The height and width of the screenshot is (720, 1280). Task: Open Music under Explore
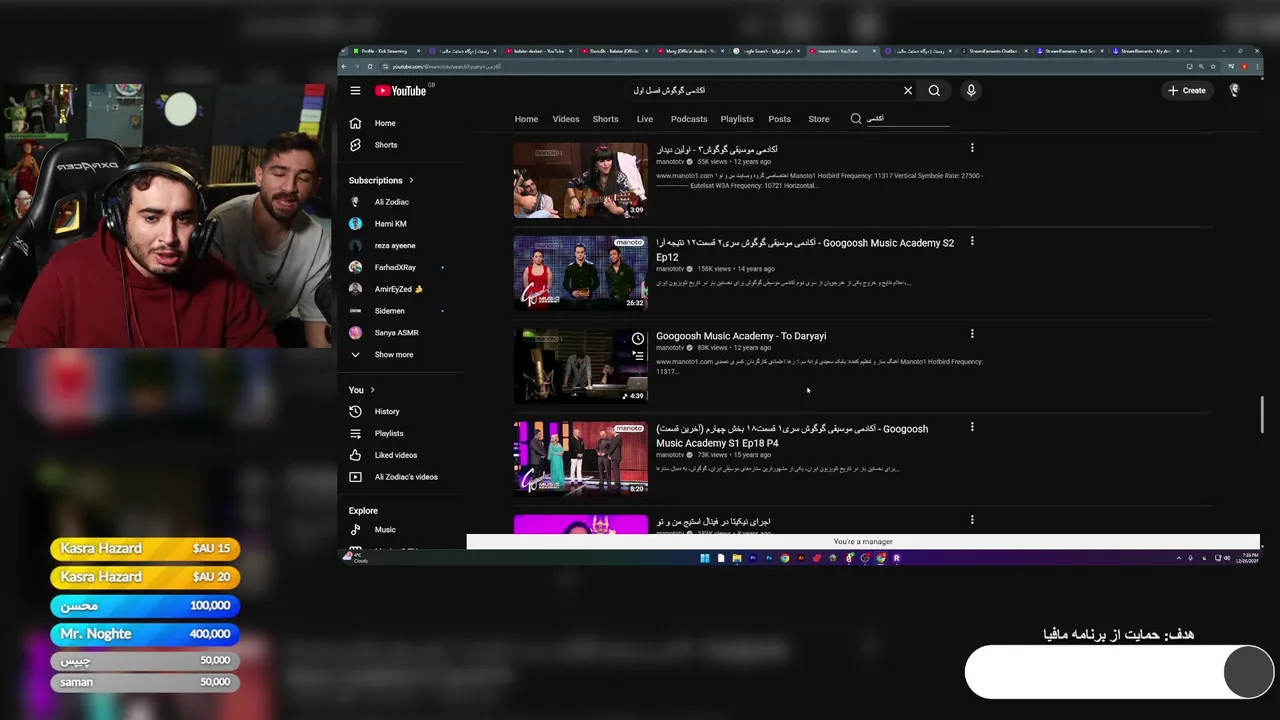(384, 529)
